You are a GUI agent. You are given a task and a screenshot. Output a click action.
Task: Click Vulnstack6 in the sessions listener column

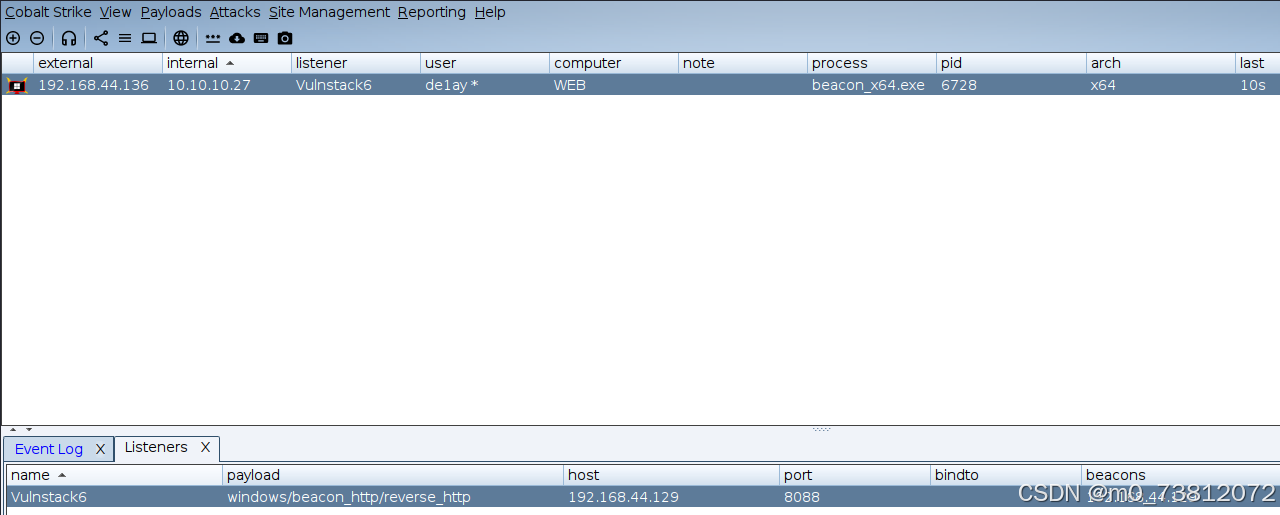coord(356,85)
